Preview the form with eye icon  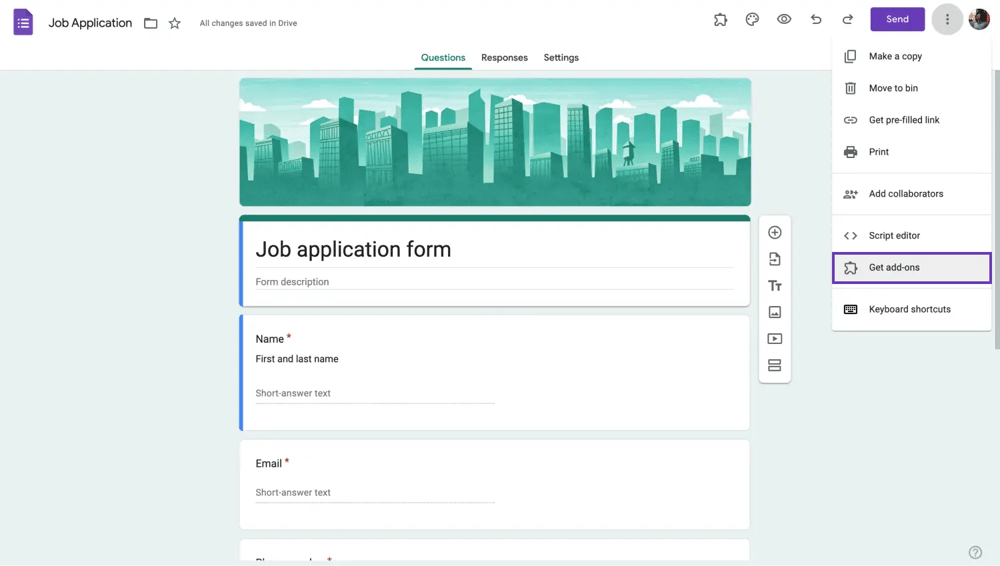coord(784,20)
